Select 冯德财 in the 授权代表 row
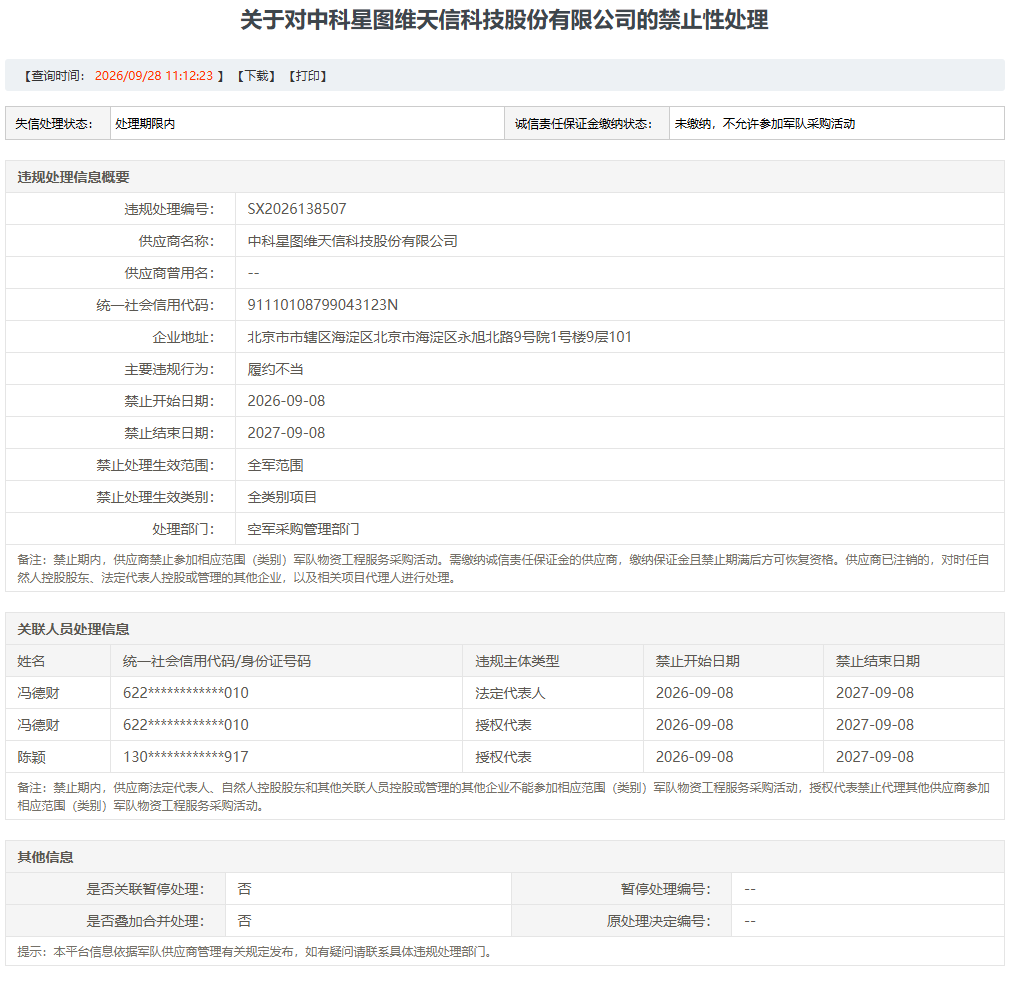Viewport: 1012px width, 999px height. (x=38, y=725)
